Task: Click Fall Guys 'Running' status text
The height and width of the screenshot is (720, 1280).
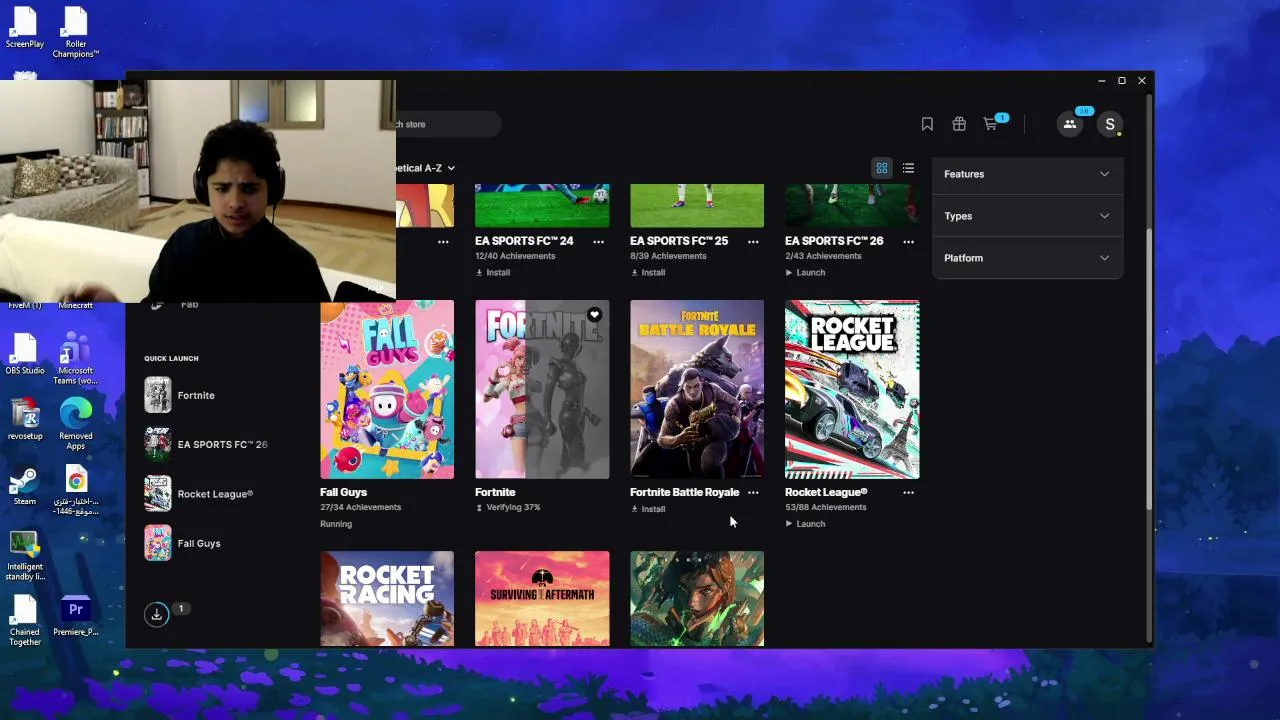Action: pyautogui.click(x=336, y=524)
